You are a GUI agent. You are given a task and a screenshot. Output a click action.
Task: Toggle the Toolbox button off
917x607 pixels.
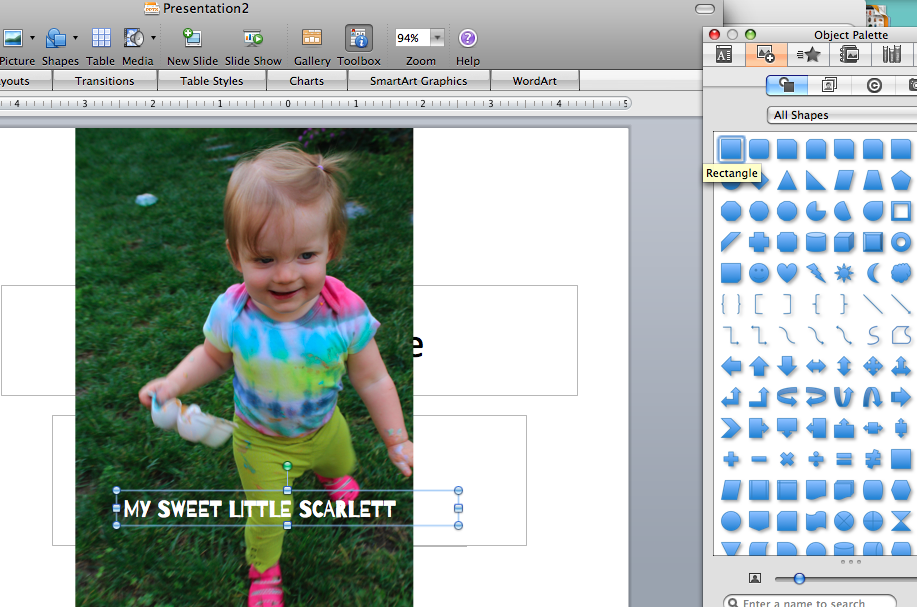click(x=358, y=39)
